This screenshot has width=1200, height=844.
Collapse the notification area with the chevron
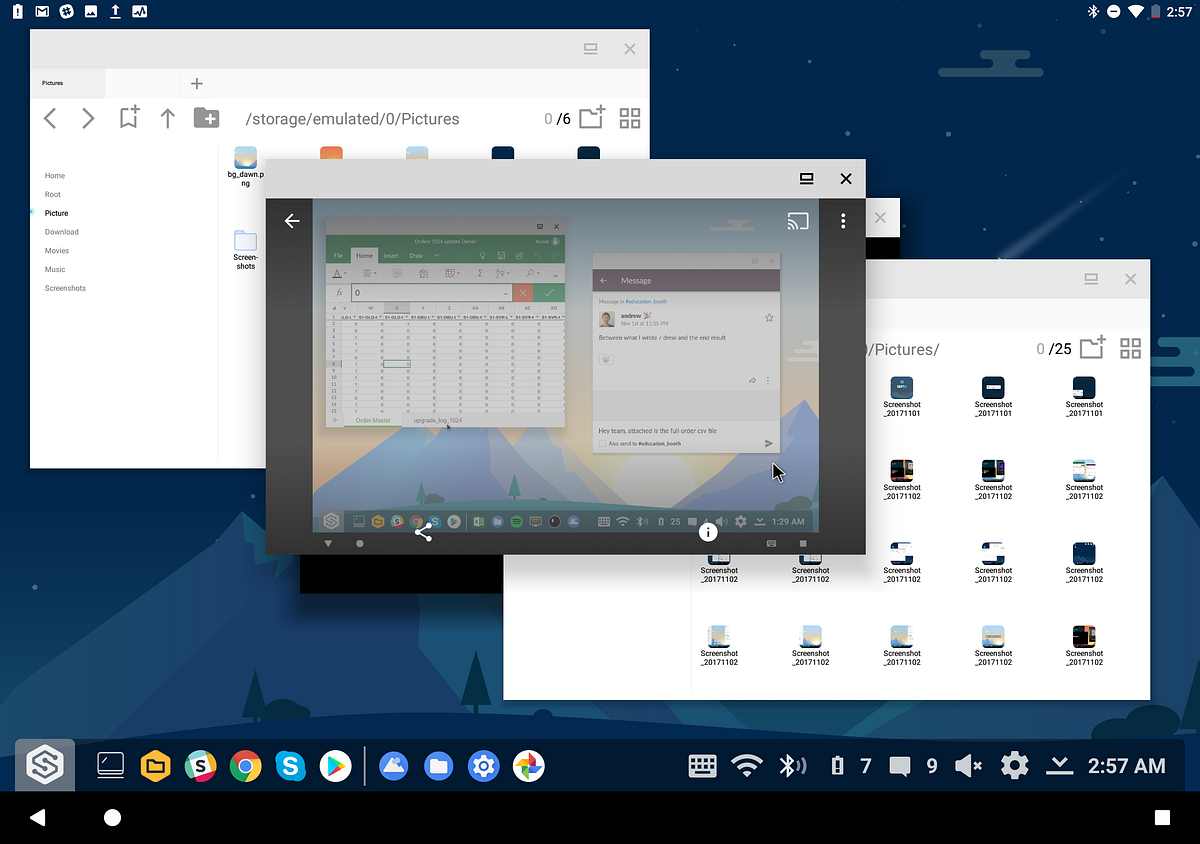point(1058,766)
